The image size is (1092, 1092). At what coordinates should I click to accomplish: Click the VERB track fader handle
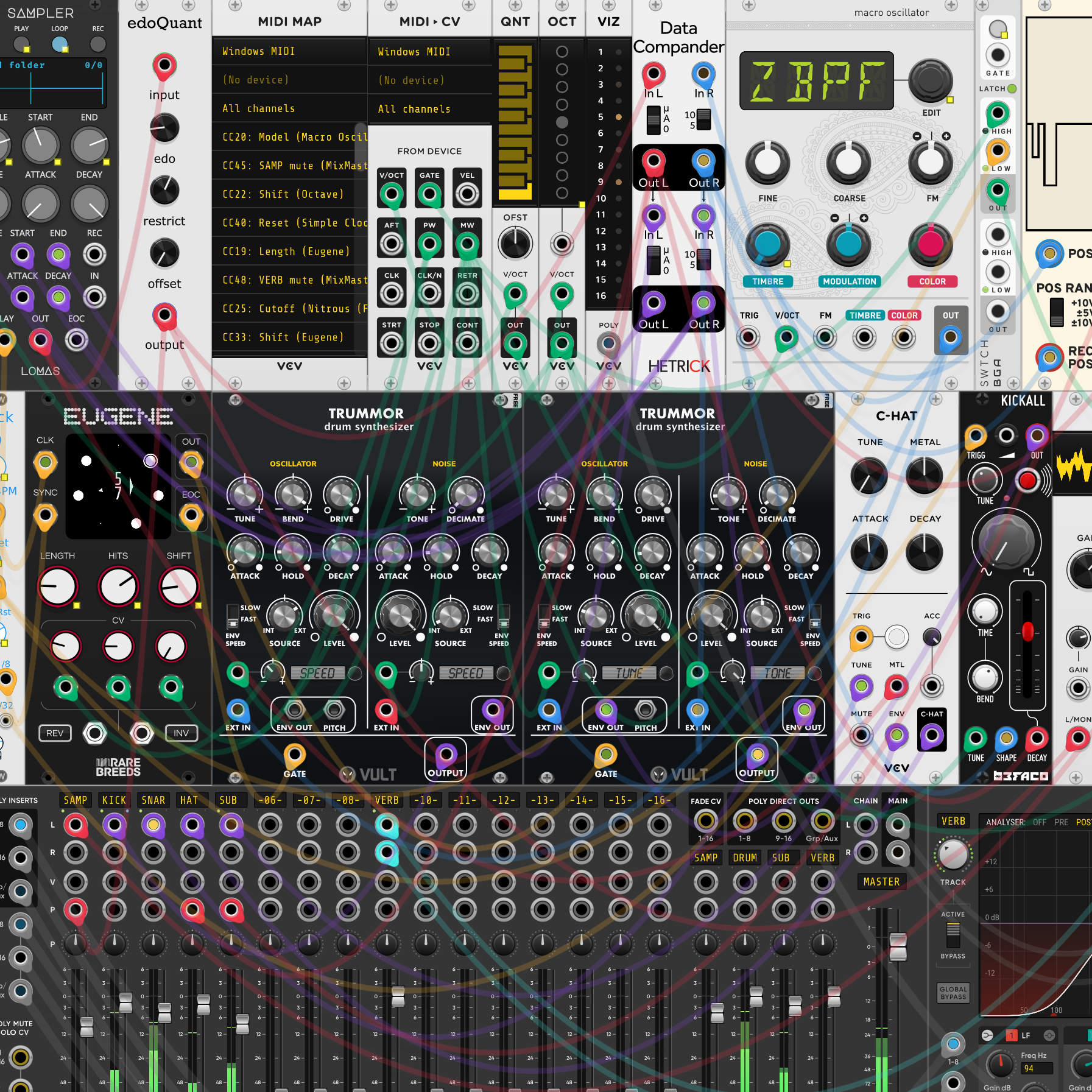[398, 997]
